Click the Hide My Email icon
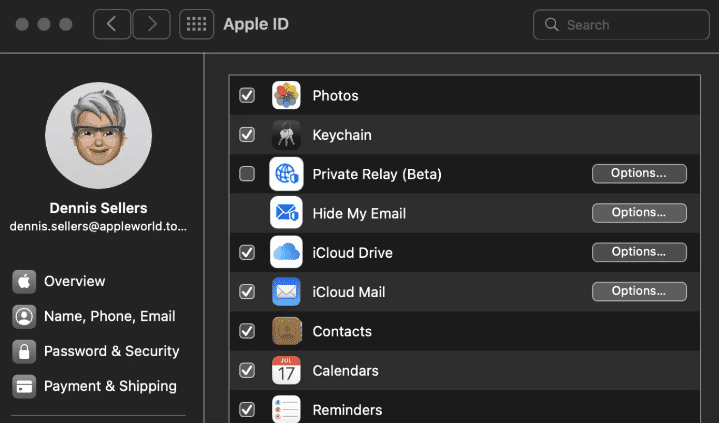The height and width of the screenshot is (423, 719). [286, 213]
